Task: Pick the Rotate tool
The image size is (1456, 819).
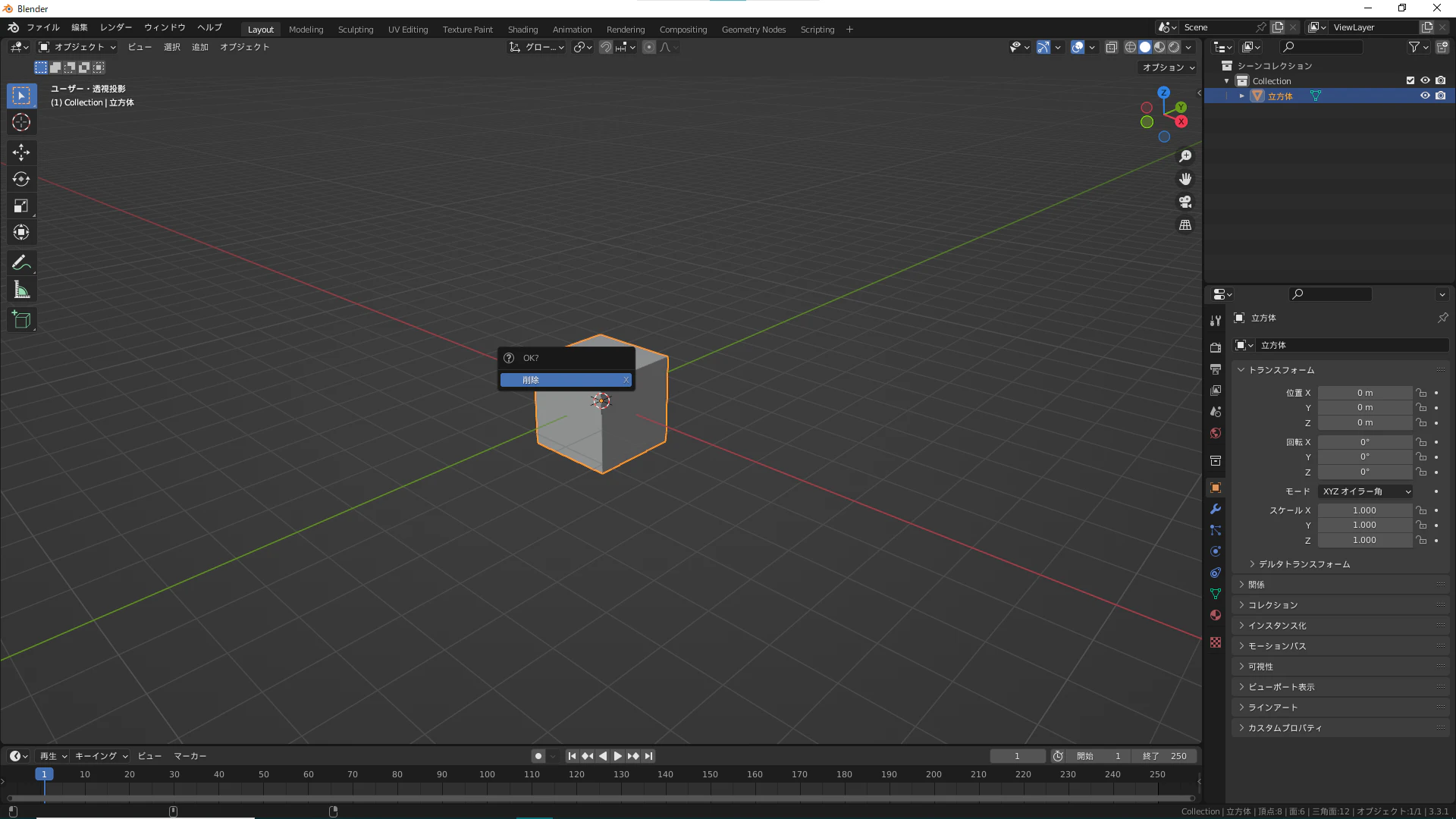Action: tap(21, 179)
